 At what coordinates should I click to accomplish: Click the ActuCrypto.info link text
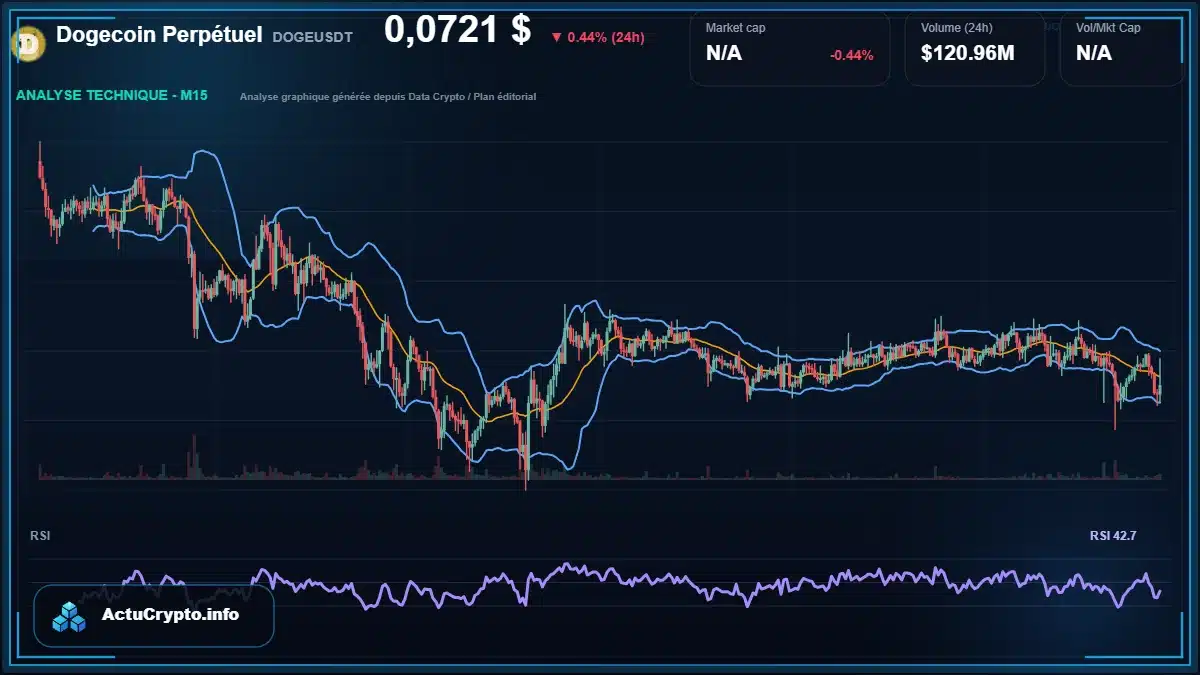click(x=171, y=615)
